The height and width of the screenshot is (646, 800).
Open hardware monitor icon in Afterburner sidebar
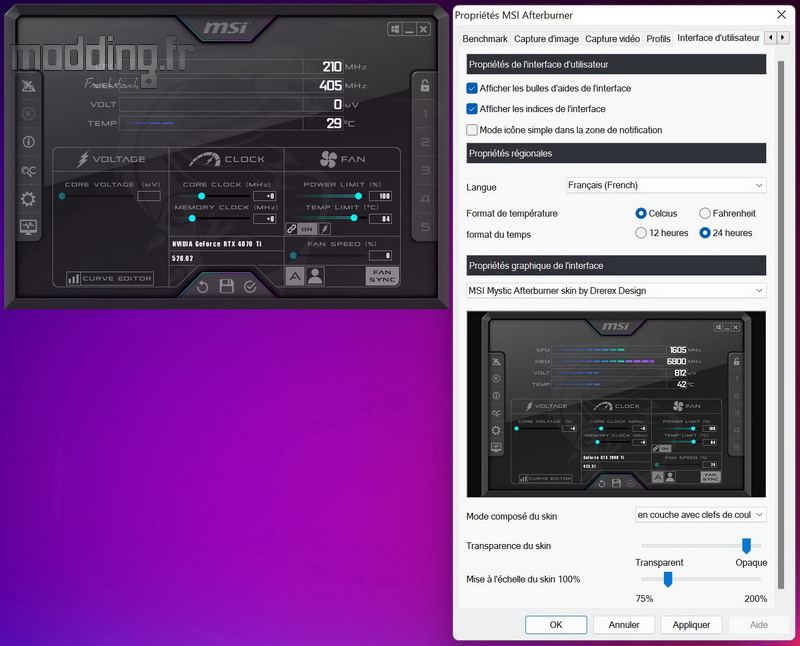(28, 226)
